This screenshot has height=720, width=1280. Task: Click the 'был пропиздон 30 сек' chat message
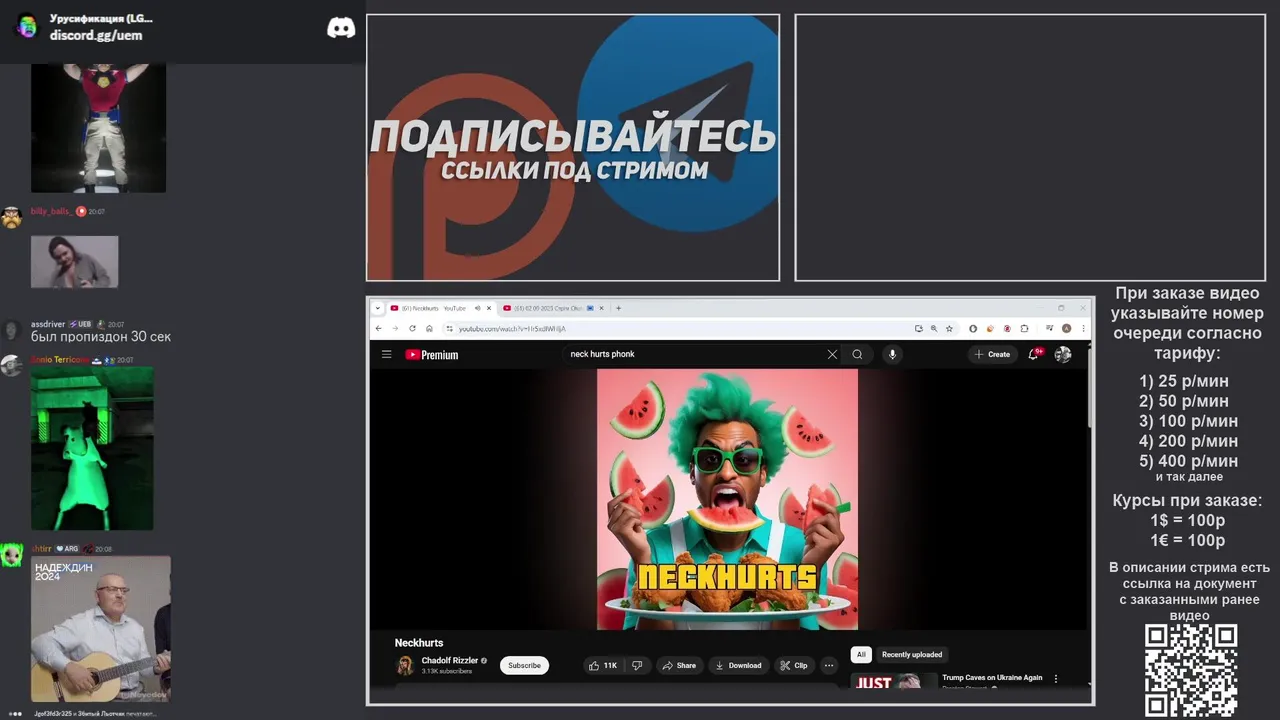tap(101, 337)
